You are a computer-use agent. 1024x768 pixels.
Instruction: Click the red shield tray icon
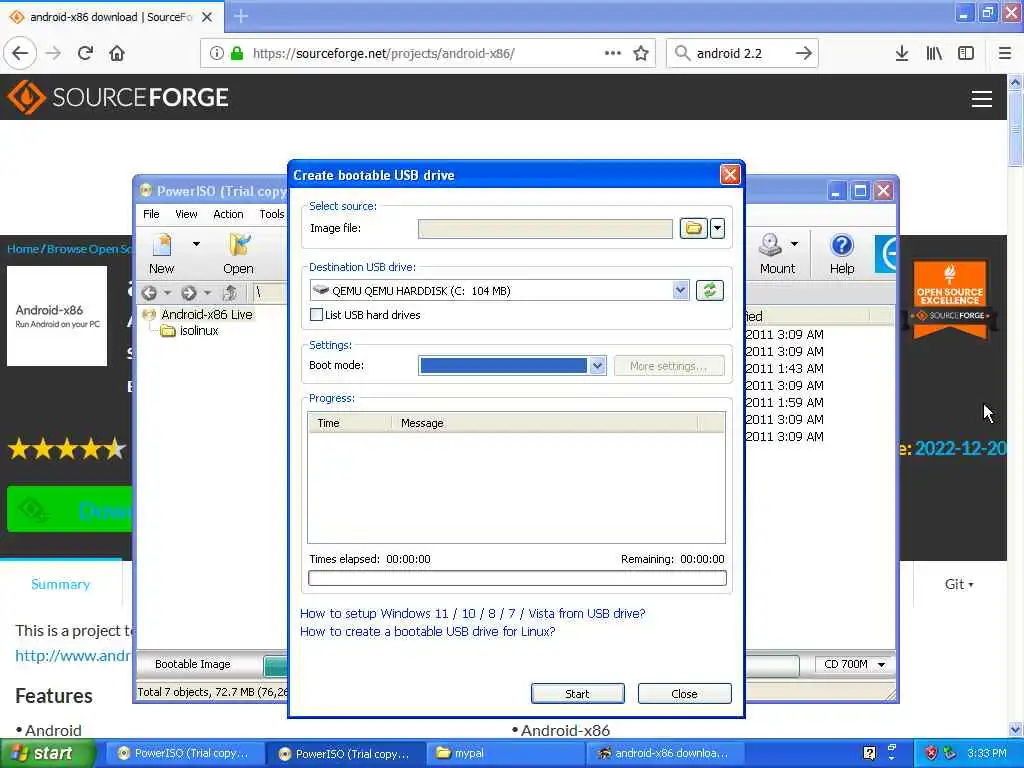931,753
